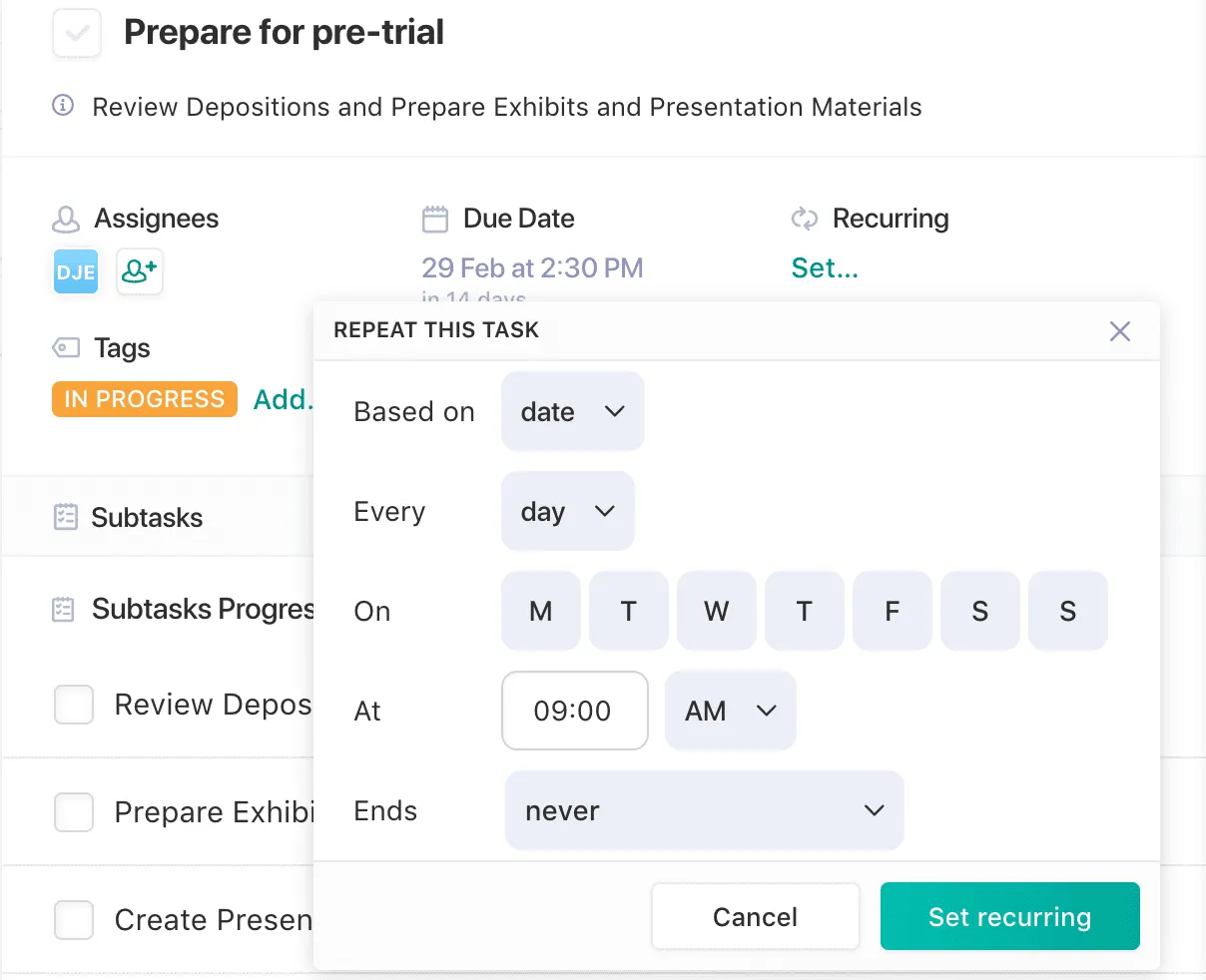
Task: Click the info icon next to the task description
Action: [62, 106]
